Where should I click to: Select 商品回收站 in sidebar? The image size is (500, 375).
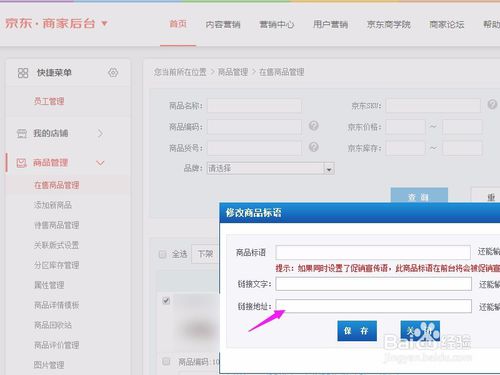(53, 325)
